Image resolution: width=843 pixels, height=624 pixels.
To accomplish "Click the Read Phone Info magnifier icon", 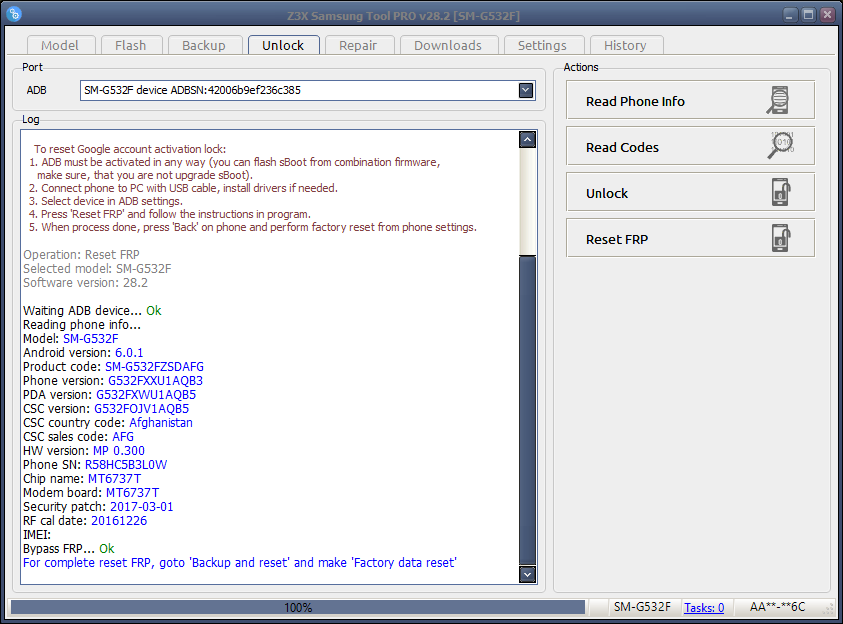I will [x=778, y=101].
